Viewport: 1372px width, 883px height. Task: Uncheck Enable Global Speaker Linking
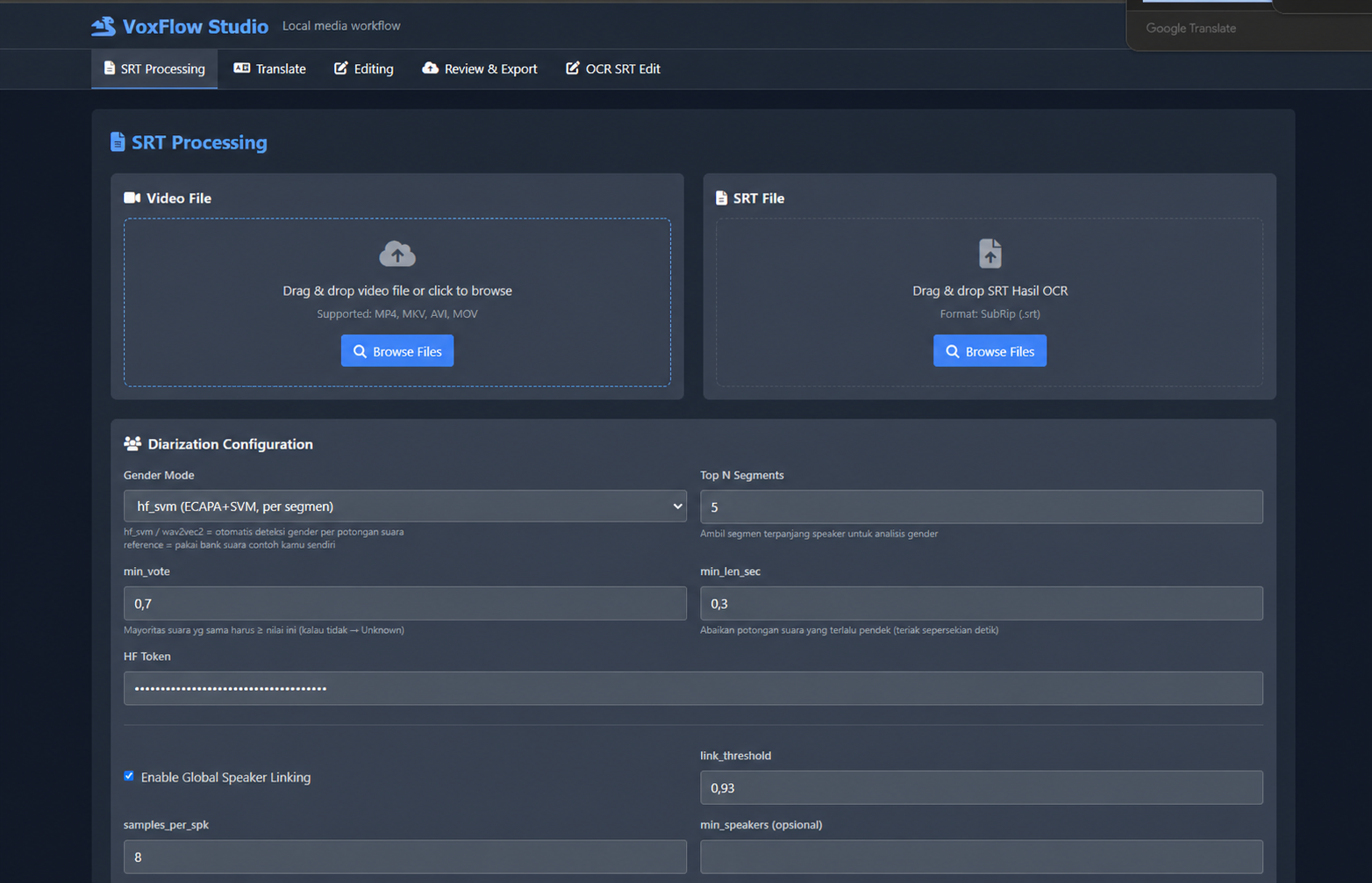129,776
